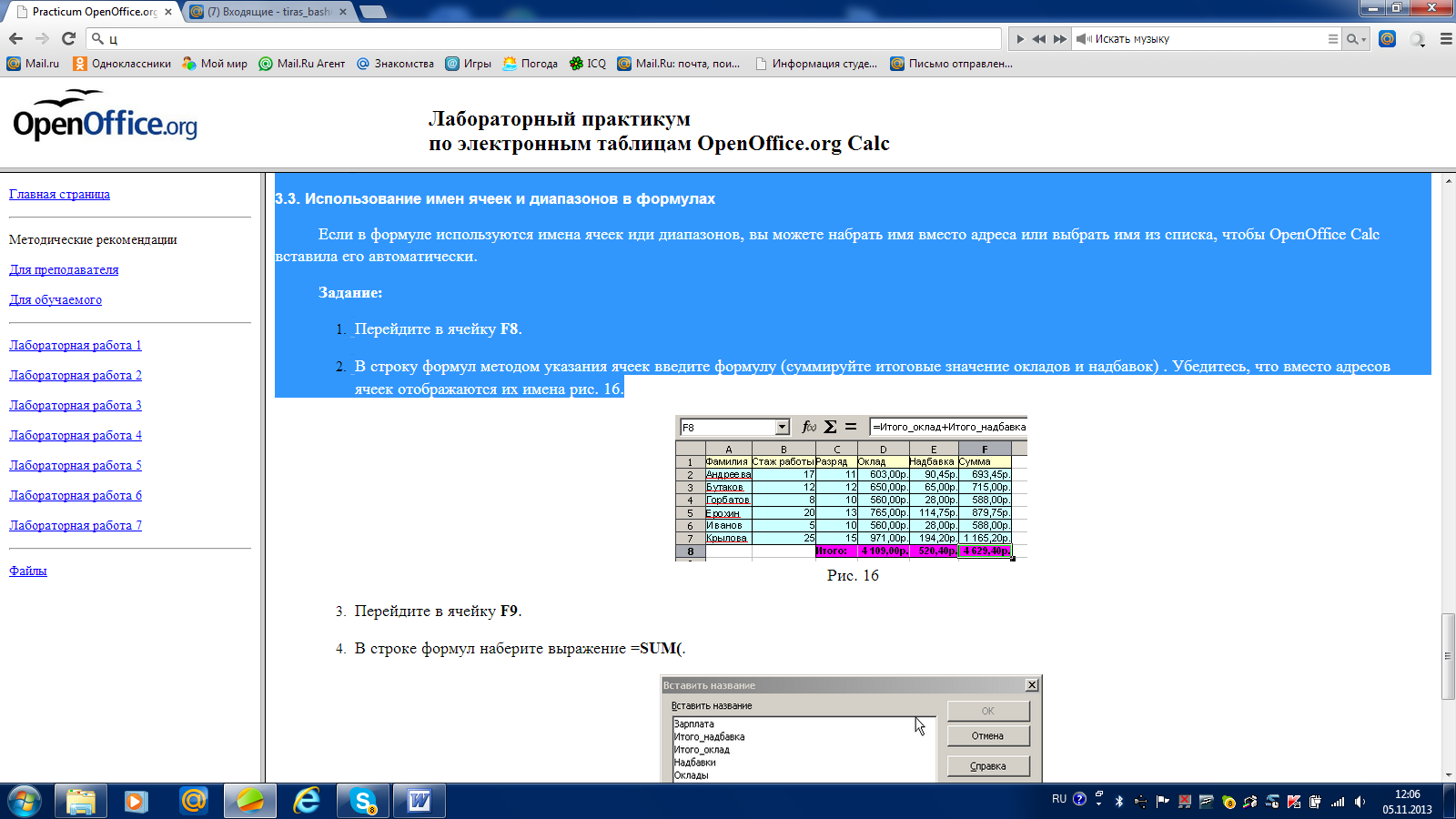Open Windows Explorer from taskbar
The image size is (1456, 819).
click(81, 801)
